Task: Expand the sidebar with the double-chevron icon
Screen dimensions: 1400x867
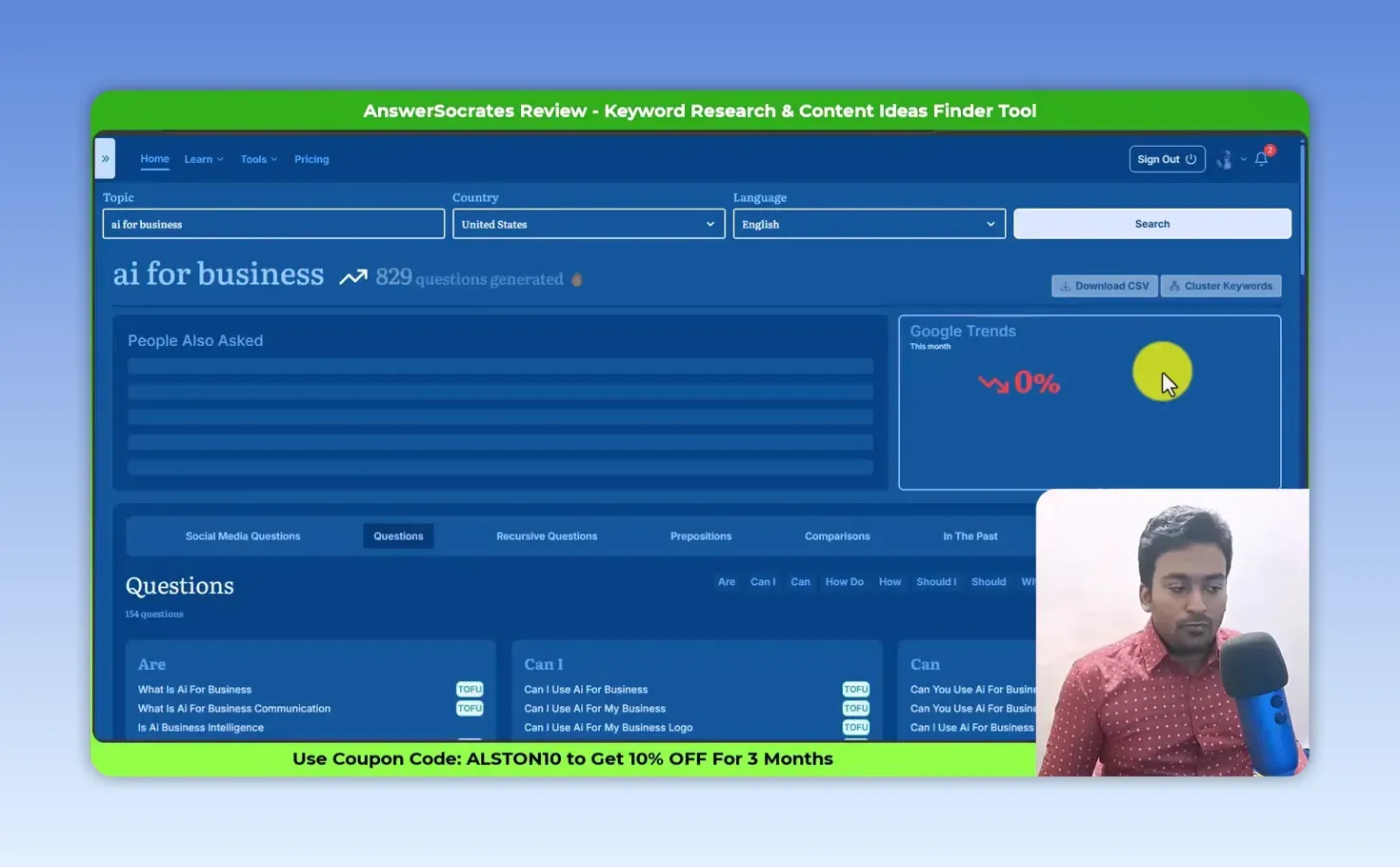Action: 106,159
